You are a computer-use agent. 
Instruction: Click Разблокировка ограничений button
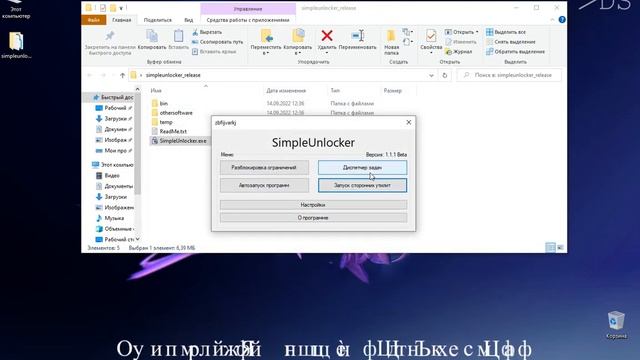coord(264,167)
